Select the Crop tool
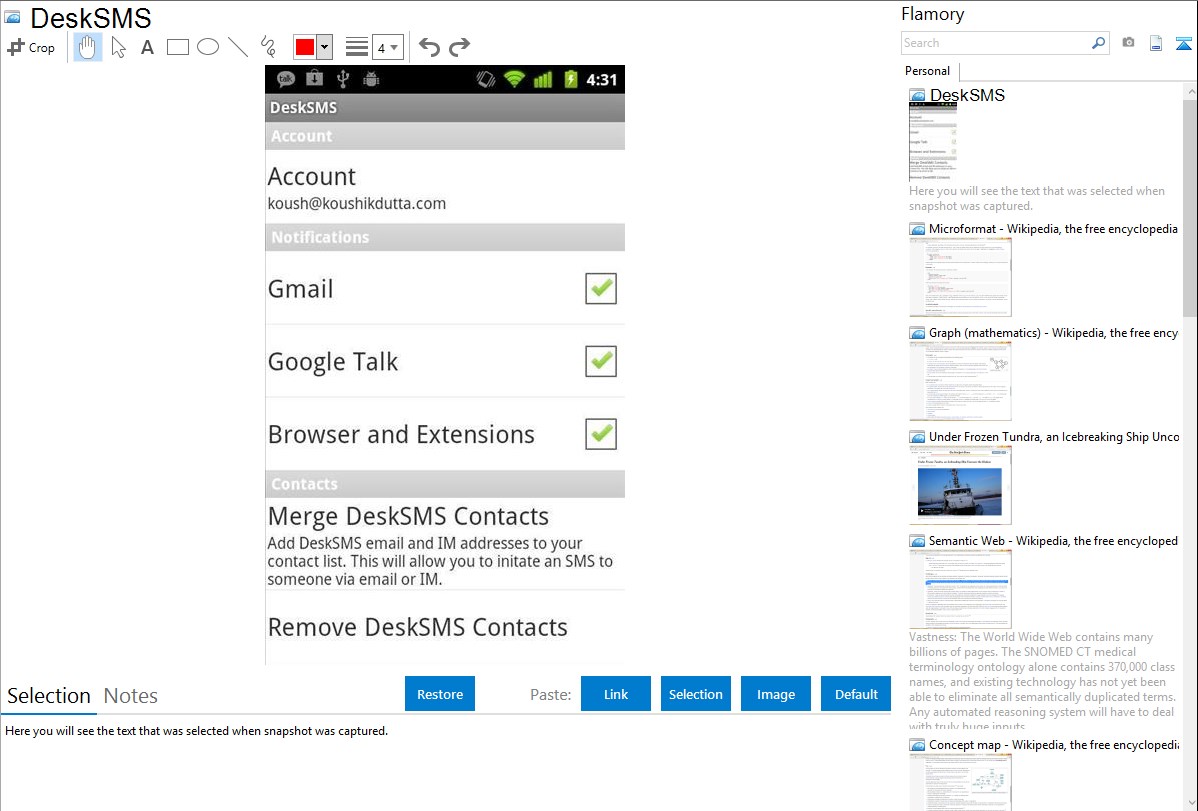The height and width of the screenshot is (811, 1198). pyautogui.click(x=31, y=47)
